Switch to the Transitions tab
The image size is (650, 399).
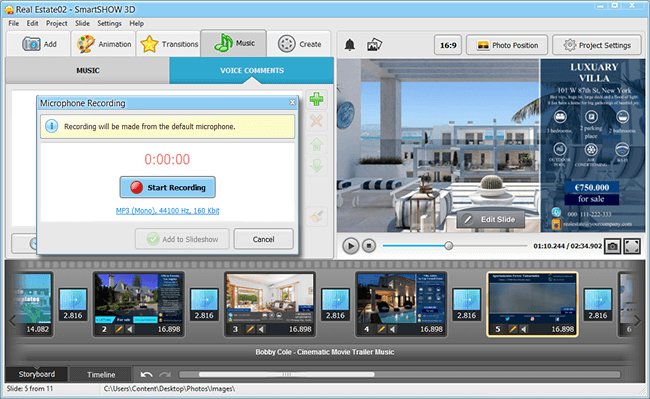(169, 44)
